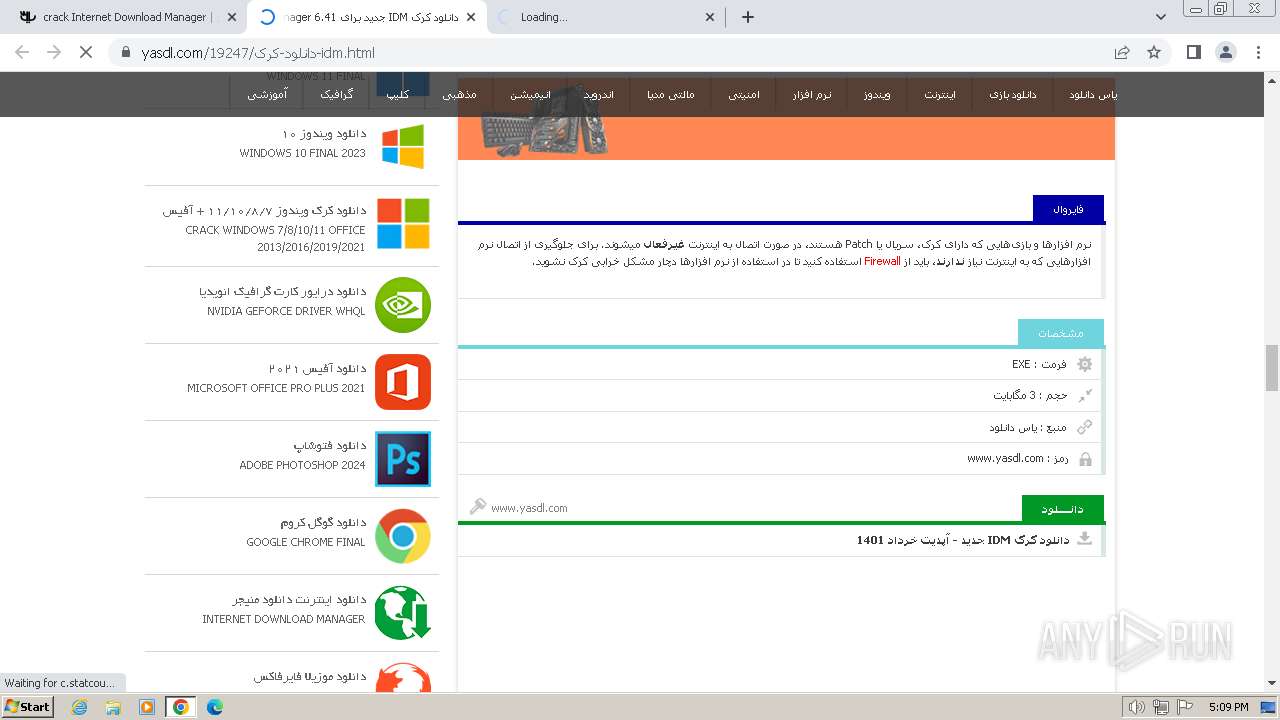This screenshot has width=1280, height=720.
Task: Open the 'اینترنت' nav menu item
Action: tap(940, 95)
